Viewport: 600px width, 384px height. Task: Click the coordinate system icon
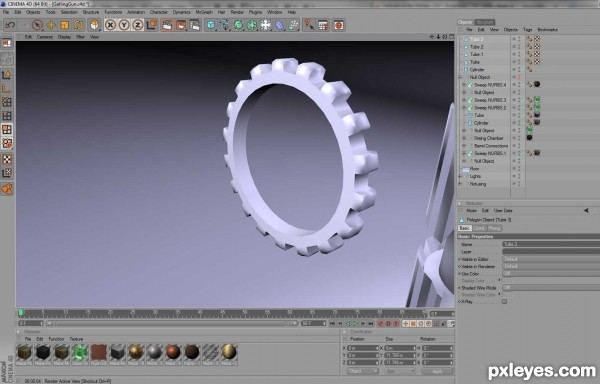point(152,25)
